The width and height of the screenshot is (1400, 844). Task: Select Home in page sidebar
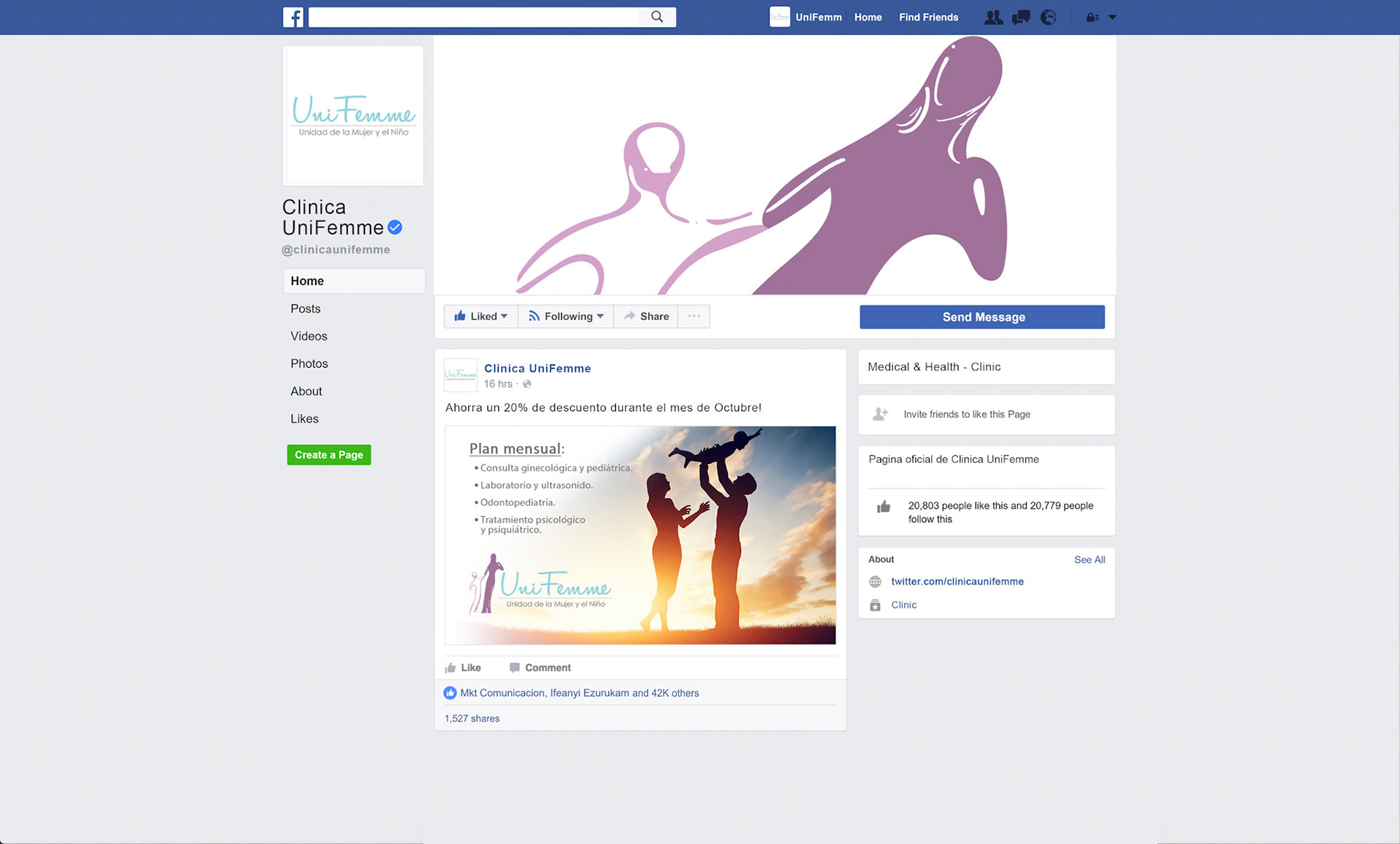354,281
